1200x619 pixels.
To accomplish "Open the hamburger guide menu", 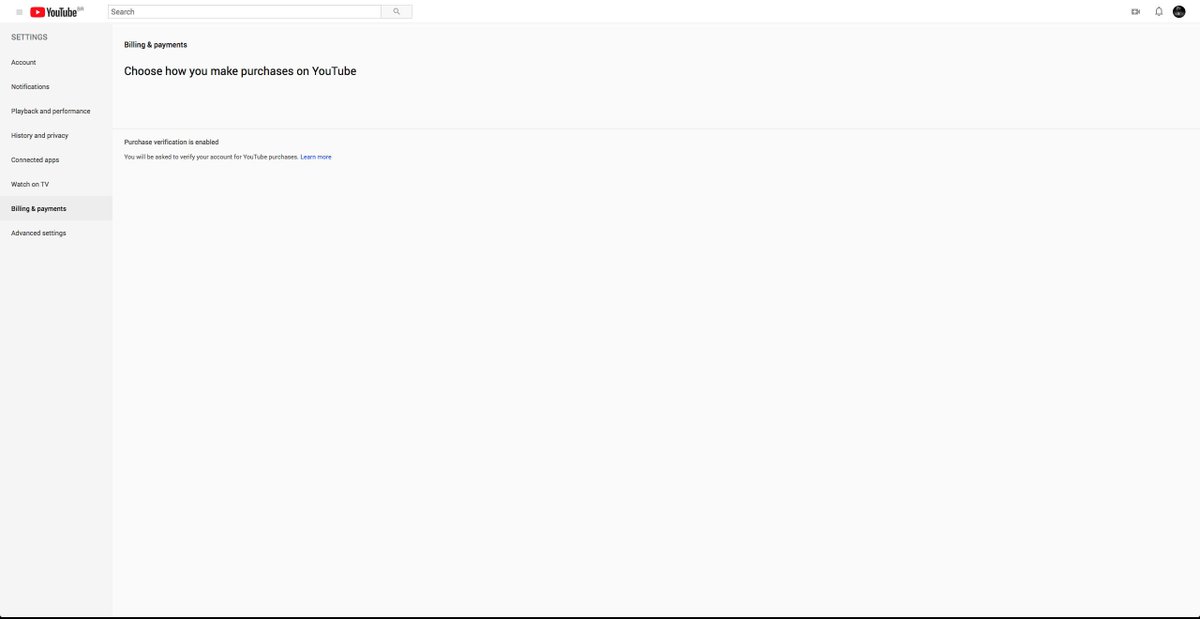I will 19,12.
